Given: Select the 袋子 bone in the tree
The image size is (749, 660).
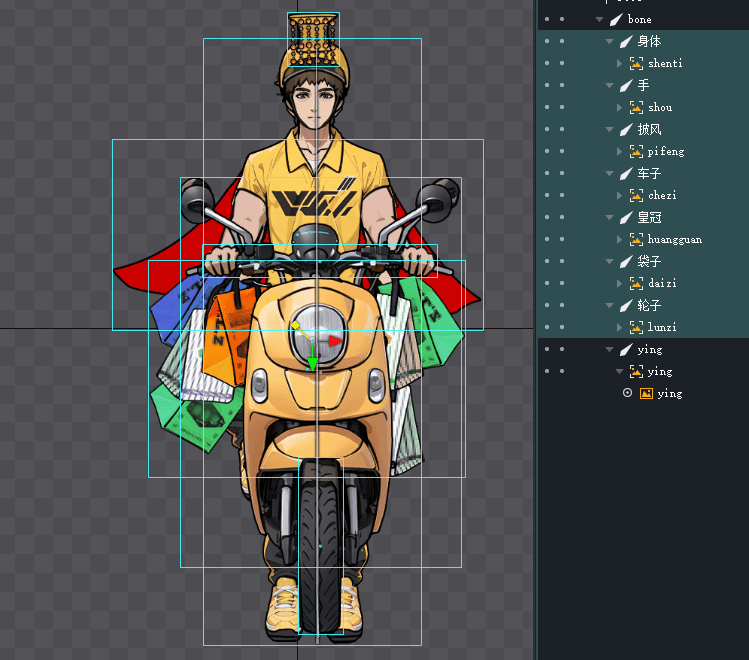Looking at the screenshot, I should (649, 262).
